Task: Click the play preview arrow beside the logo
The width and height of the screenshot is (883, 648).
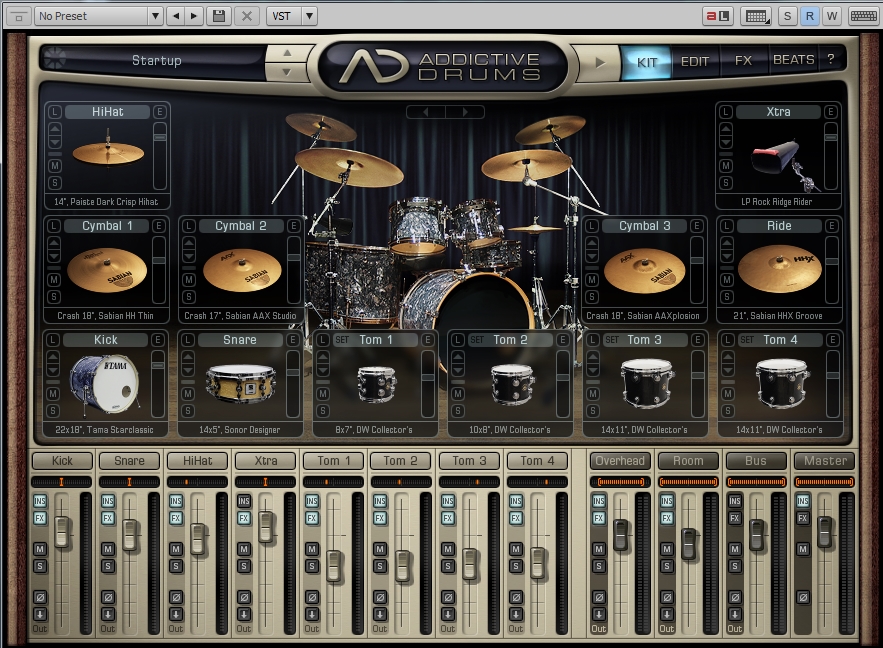Action: point(600,62)
